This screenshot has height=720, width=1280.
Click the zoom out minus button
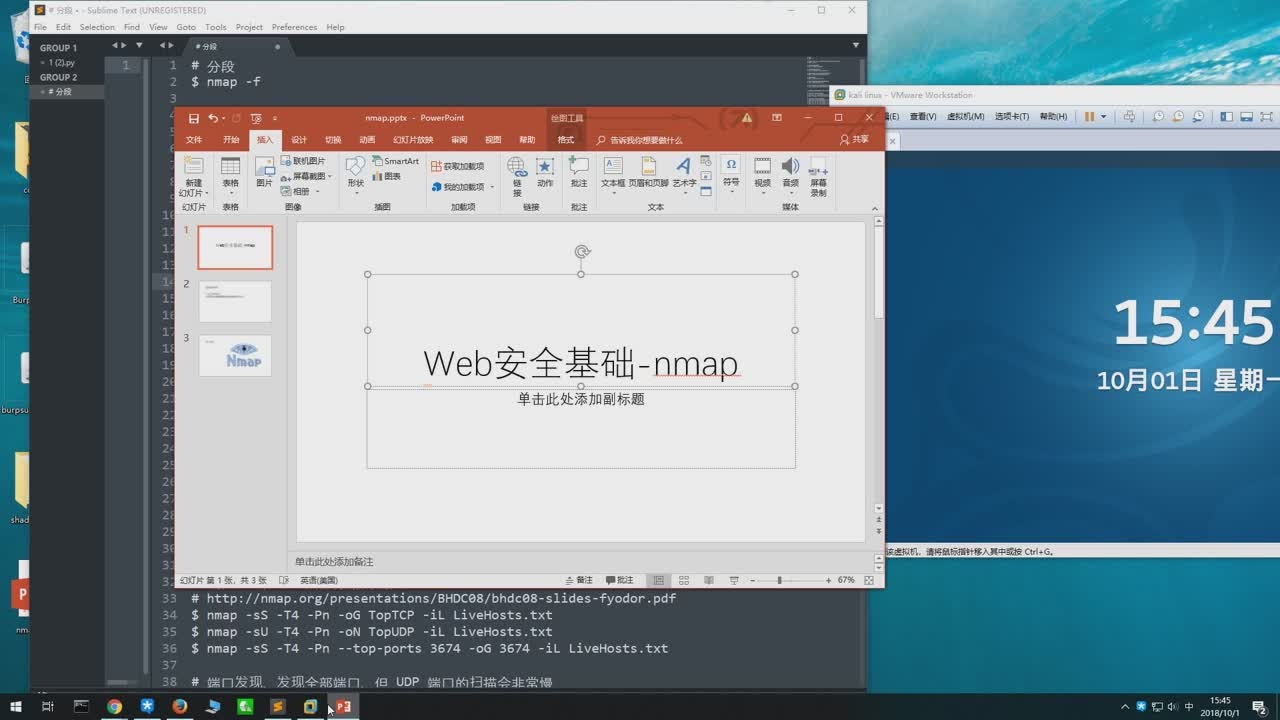pos(753,580)
